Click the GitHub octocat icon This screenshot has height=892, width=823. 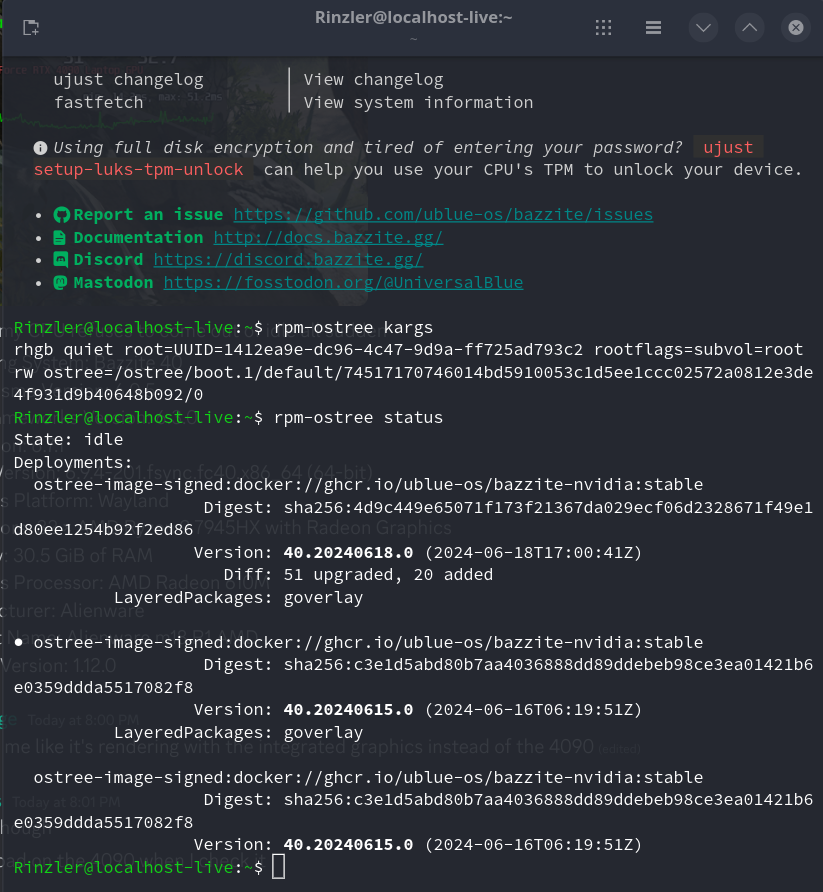(61, 214)
